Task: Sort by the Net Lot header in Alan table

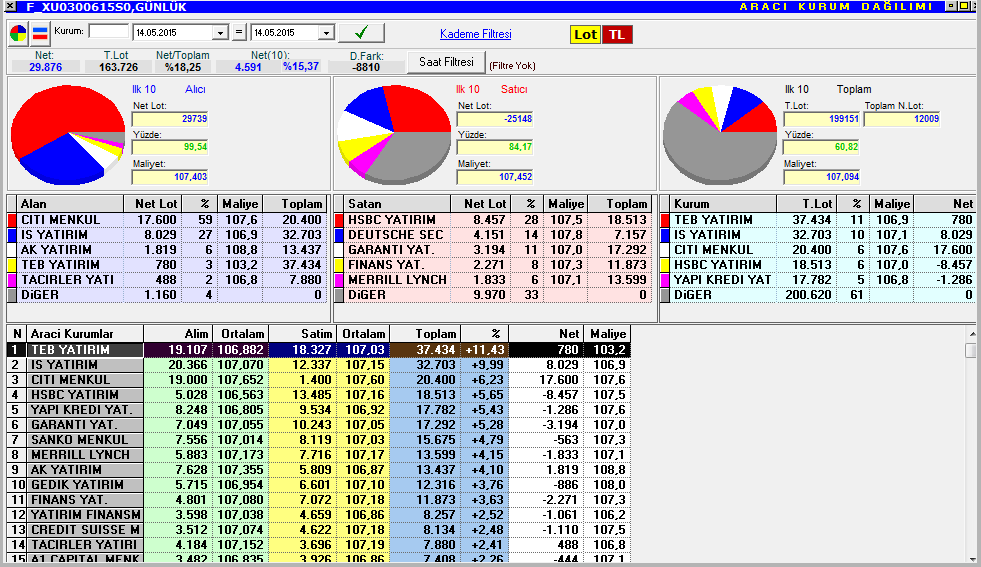Action: 153,203
